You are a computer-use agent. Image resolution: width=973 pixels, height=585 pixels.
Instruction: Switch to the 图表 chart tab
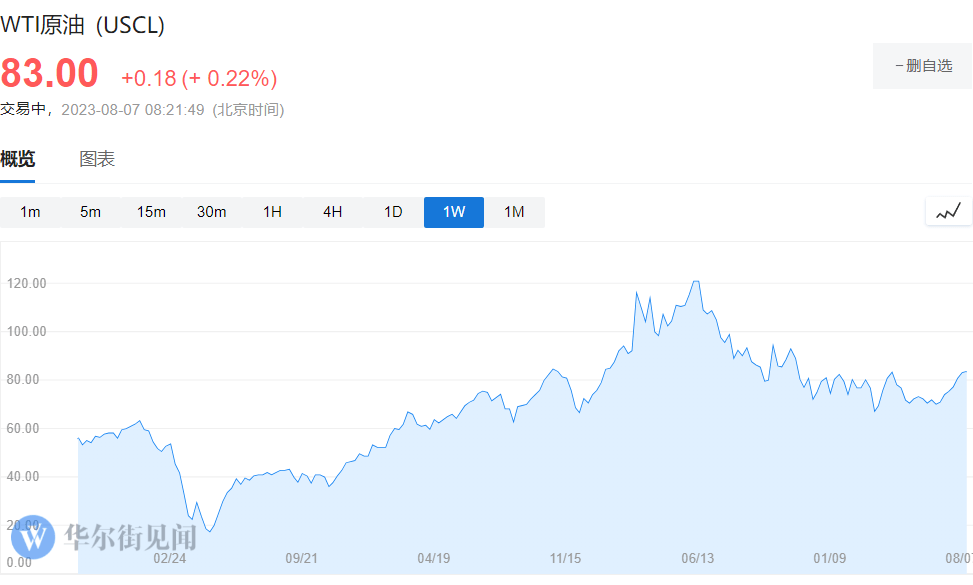97,159
